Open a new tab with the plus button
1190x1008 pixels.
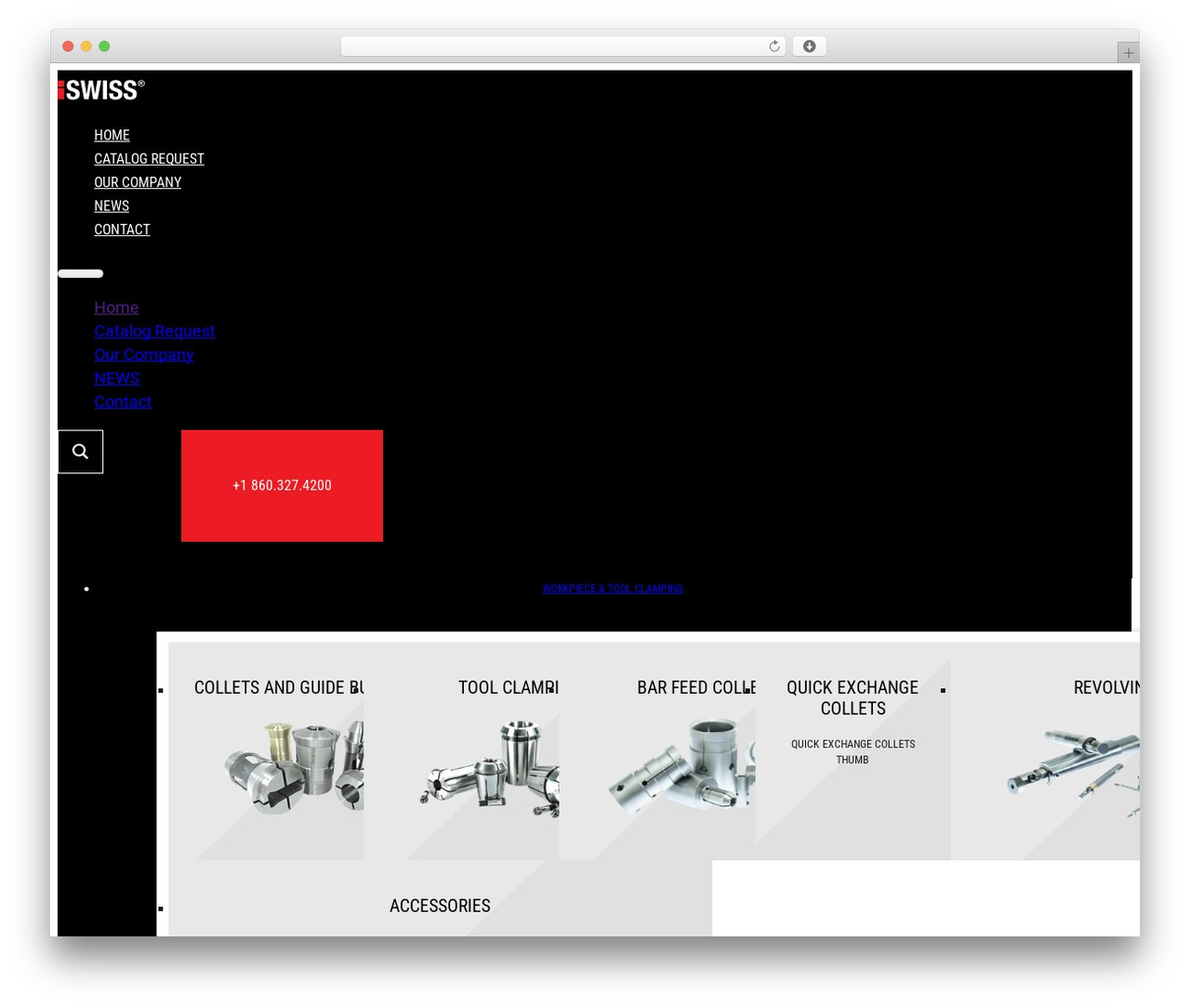click(x=1128, y=53)
